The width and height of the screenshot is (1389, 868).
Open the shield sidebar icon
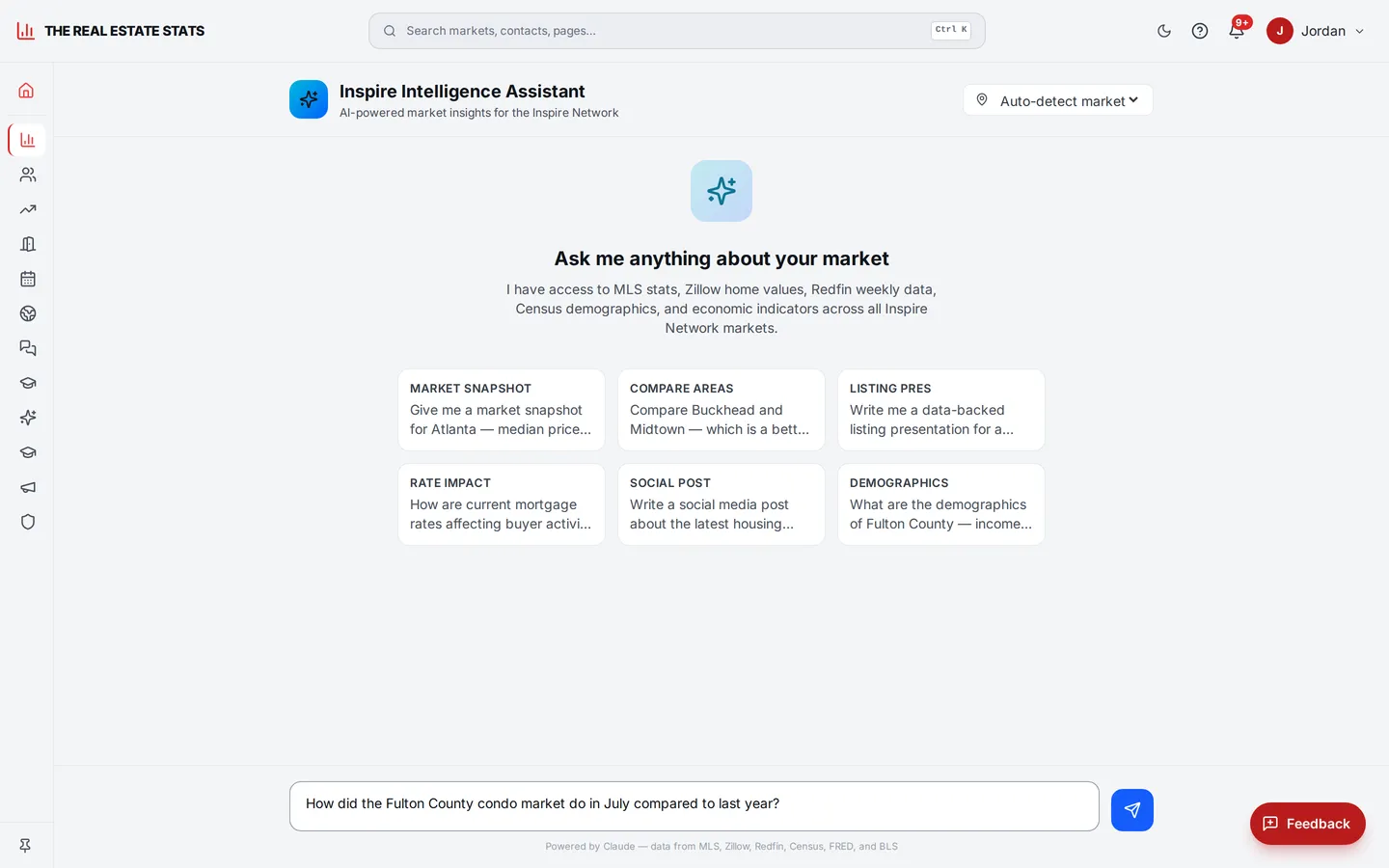coord(28,522)
